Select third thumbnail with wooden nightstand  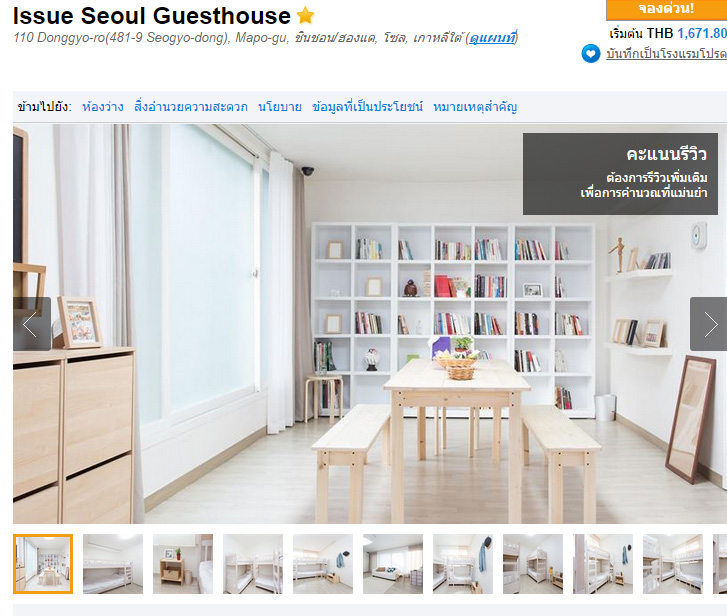[183, 564]
